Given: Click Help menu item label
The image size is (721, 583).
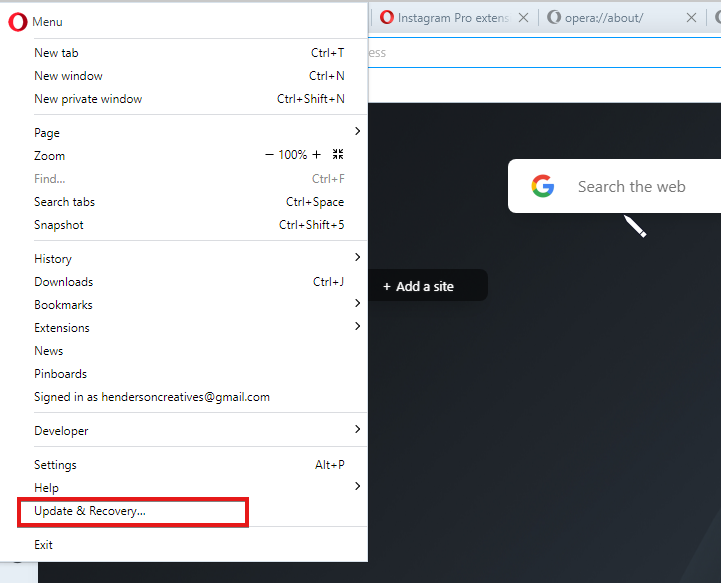Looking at the screenshot, I should point(46,488).
